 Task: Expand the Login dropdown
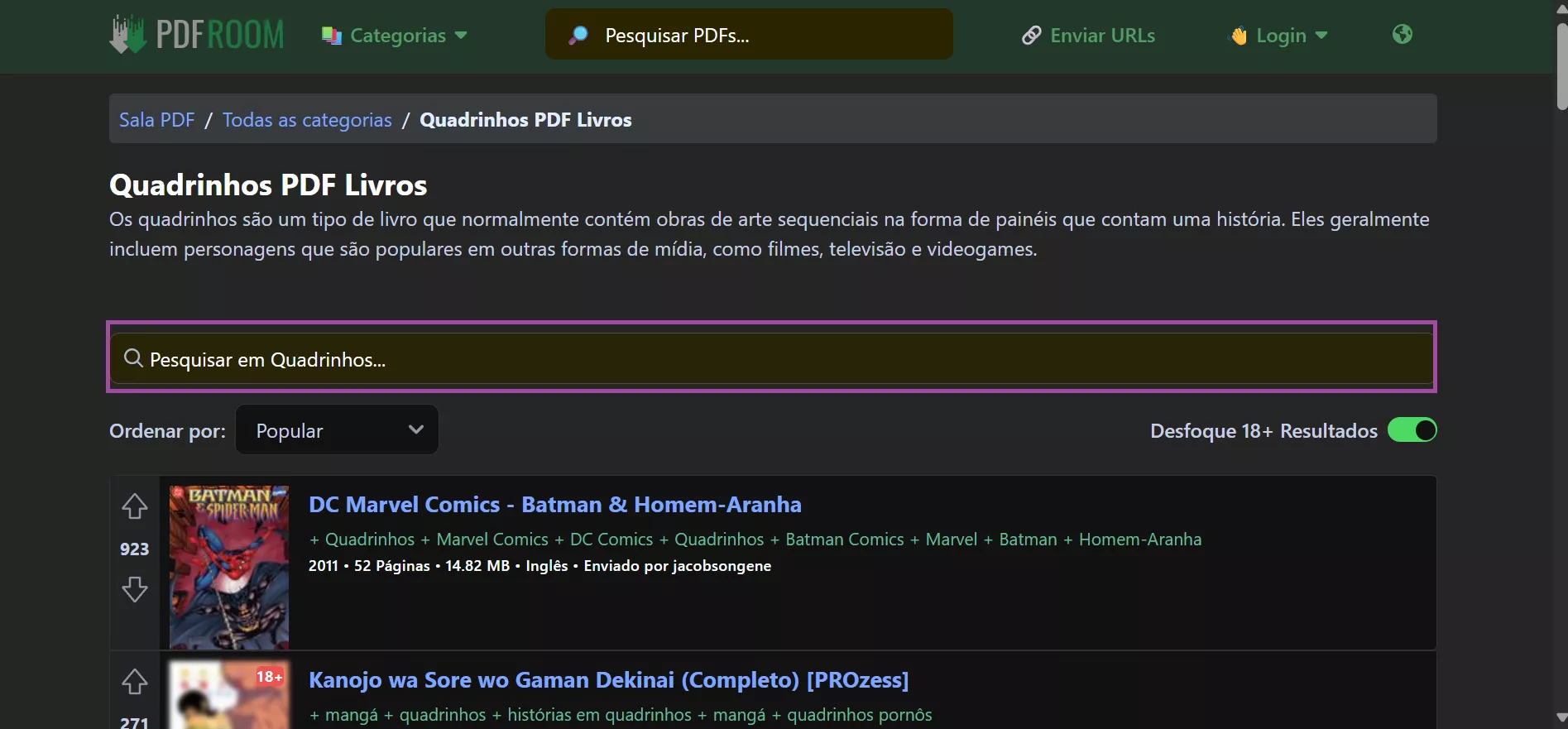[x=1278, y=36]
